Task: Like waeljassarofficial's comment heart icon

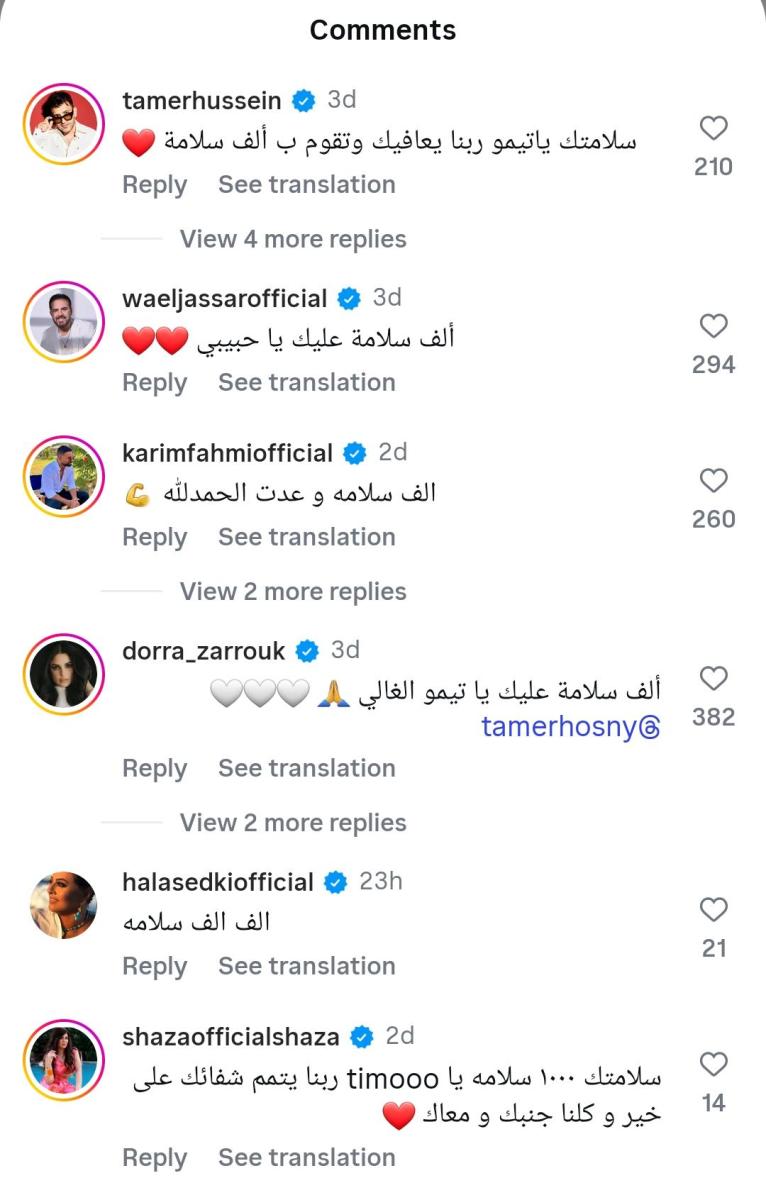Action: click(713, 325)
